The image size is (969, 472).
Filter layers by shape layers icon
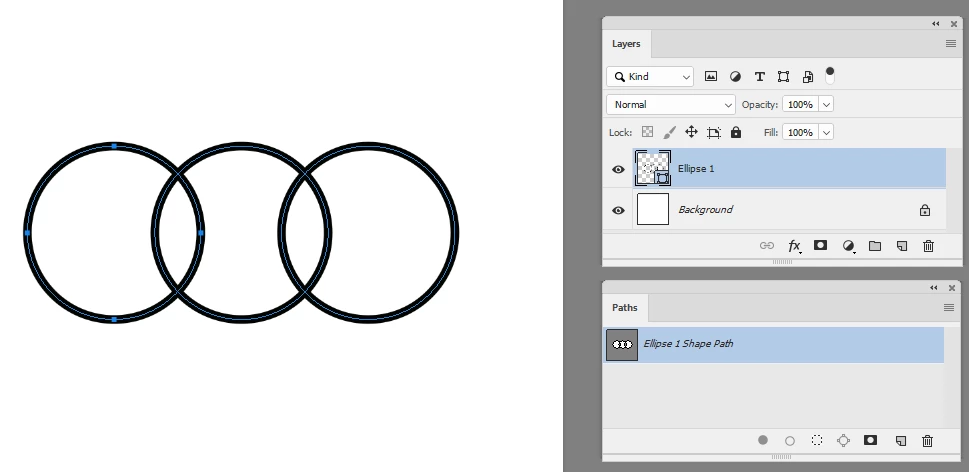pyautogui.click(x=783, y=77)
